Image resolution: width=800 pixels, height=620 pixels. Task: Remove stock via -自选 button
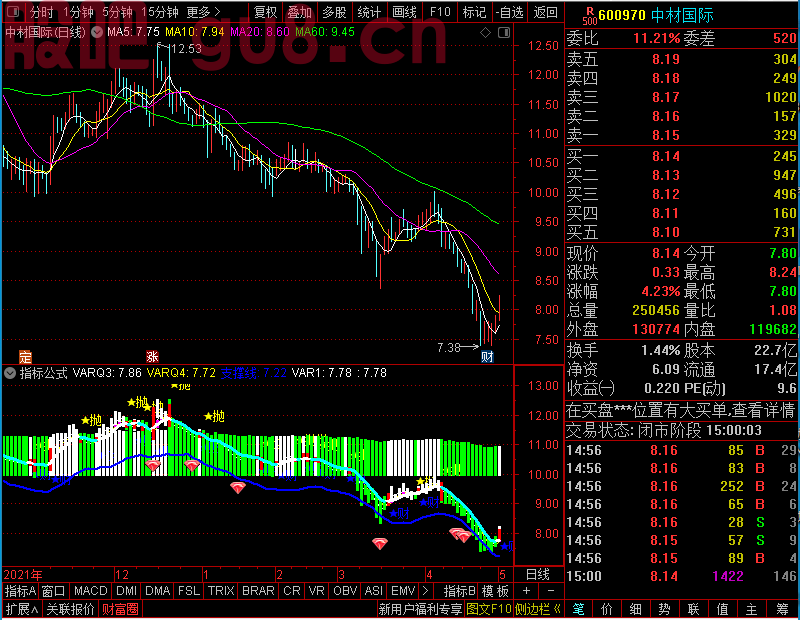coord(509,12)
